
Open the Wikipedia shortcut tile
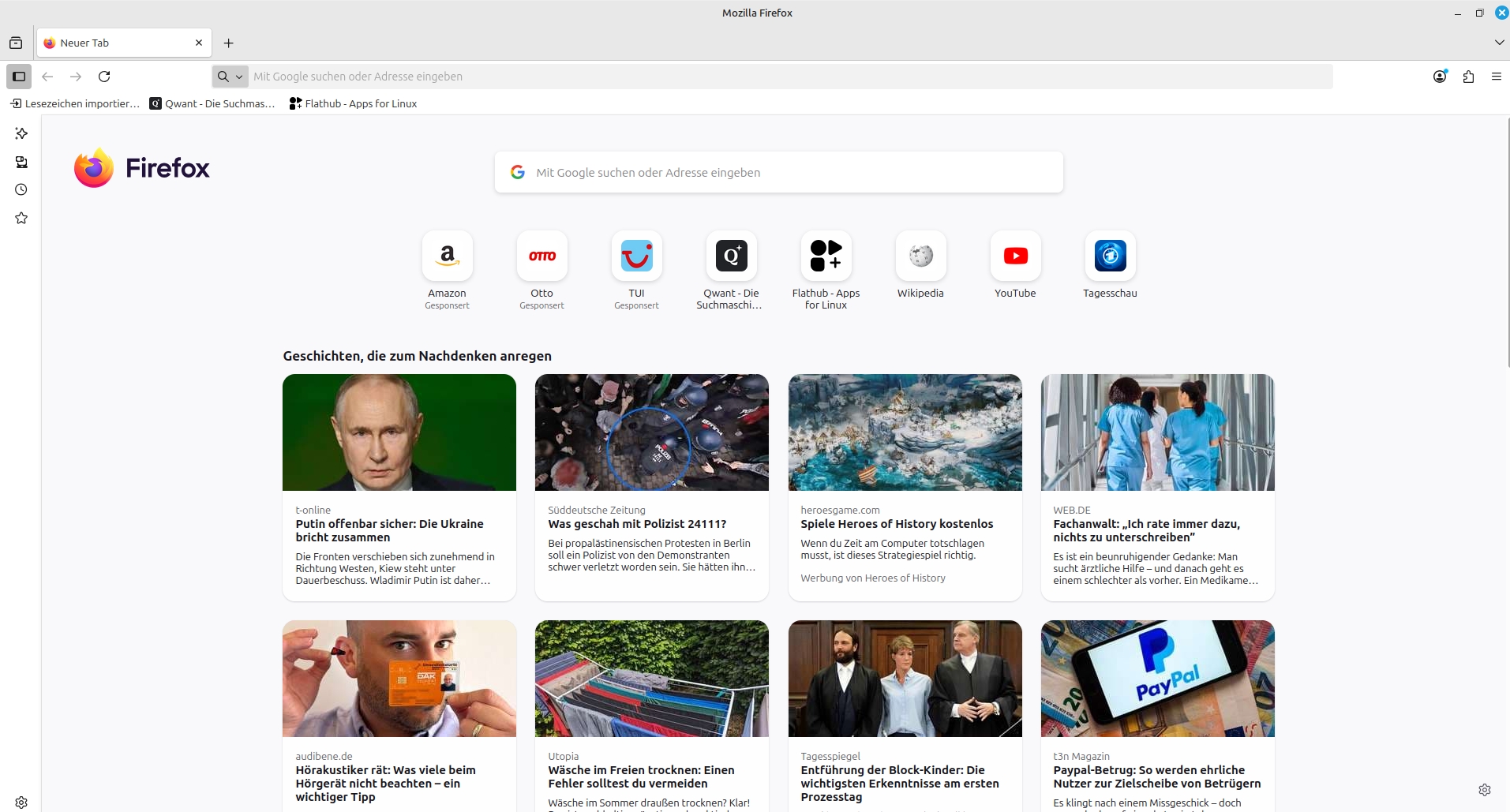click(920, 265)
